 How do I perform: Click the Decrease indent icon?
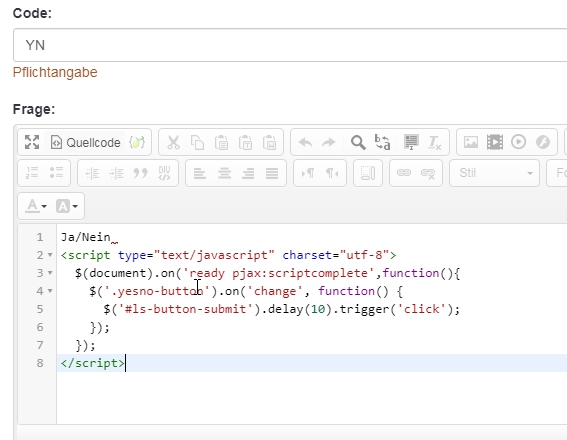[92, 173]
